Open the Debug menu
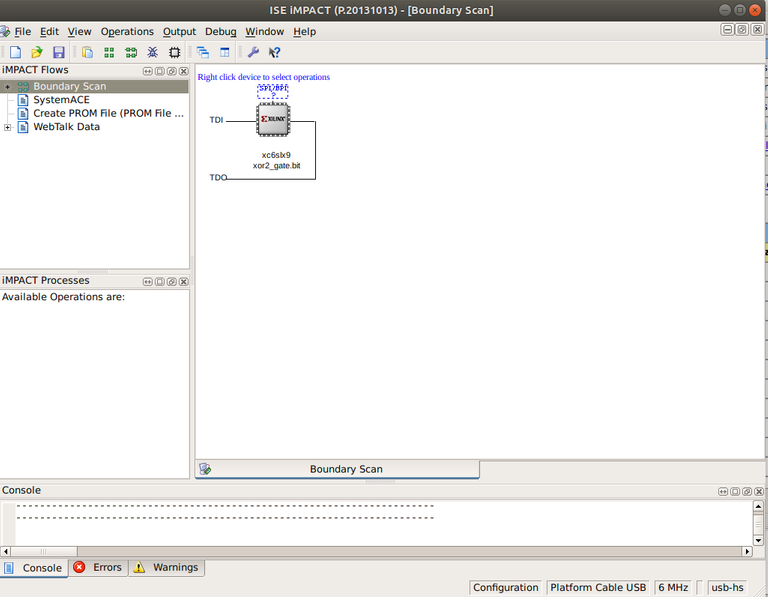The height and width of the screenshot is (597, 768). (x=220, y=32)
